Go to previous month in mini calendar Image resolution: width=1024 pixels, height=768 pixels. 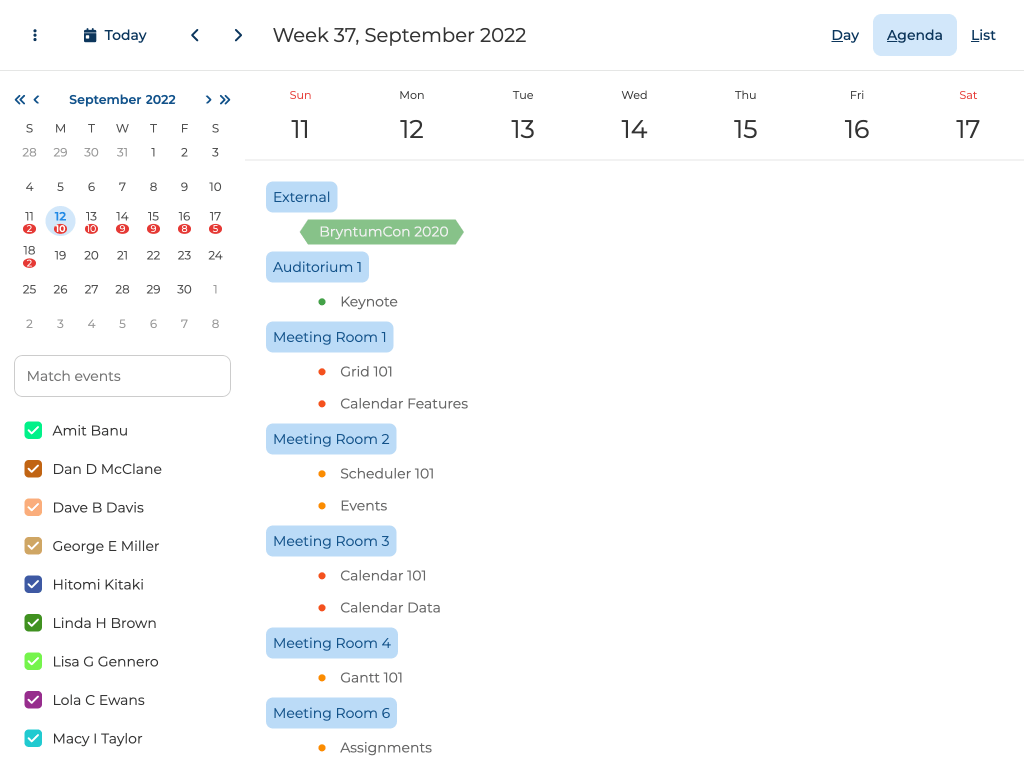coord(37,99)
